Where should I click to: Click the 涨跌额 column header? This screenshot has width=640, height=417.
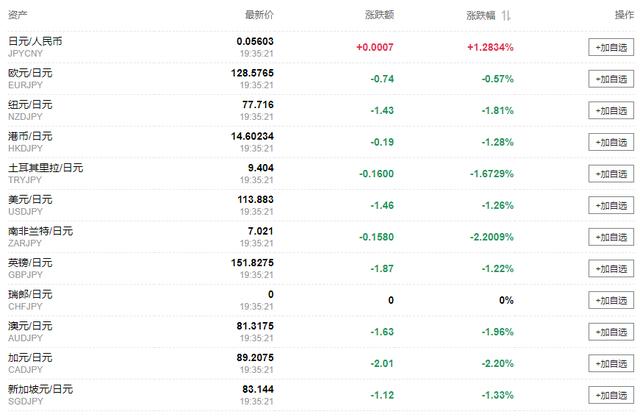coord(379,16)
